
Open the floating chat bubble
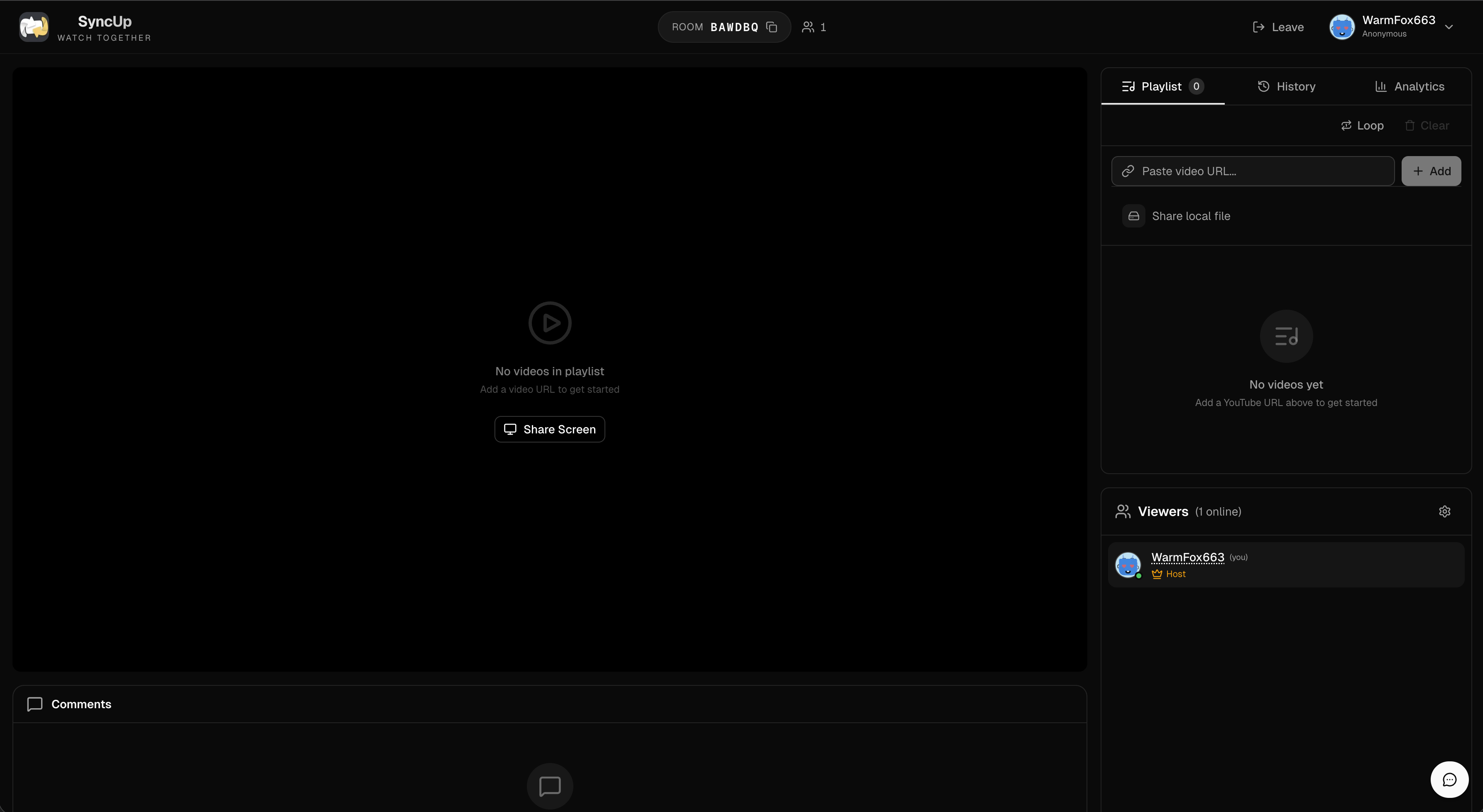pyautogui.click(x=1450, y=779)
